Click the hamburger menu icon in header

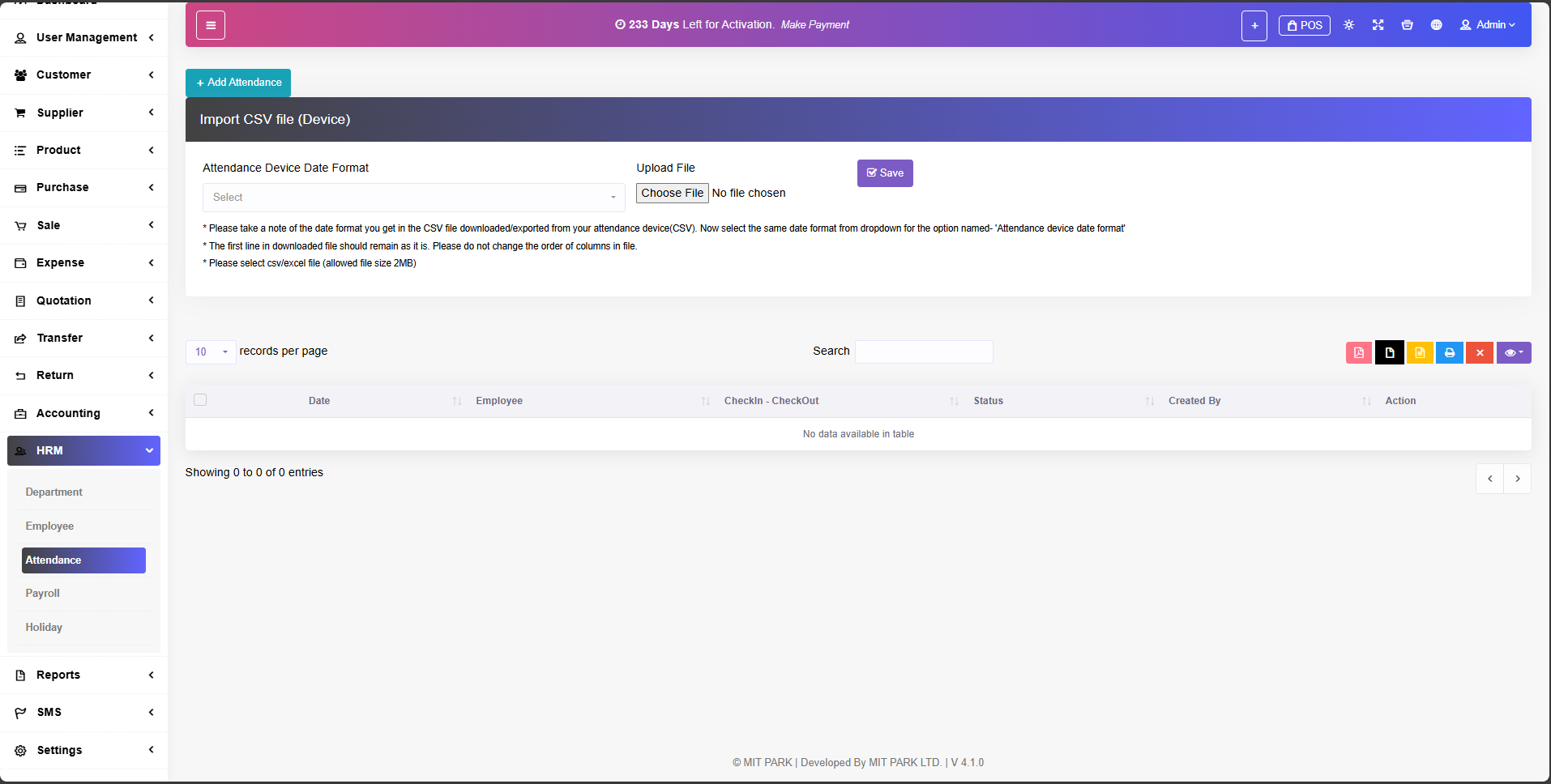(x=211, y=25)
